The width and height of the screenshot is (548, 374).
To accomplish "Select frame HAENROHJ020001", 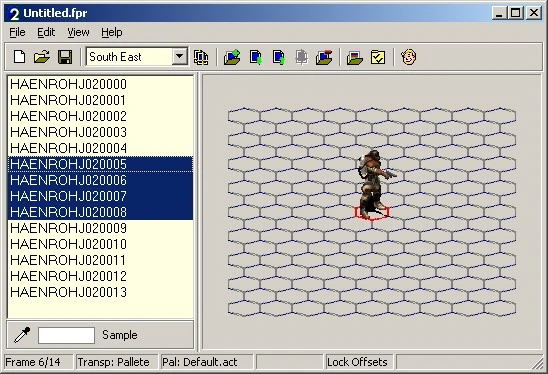I will 100,100.
